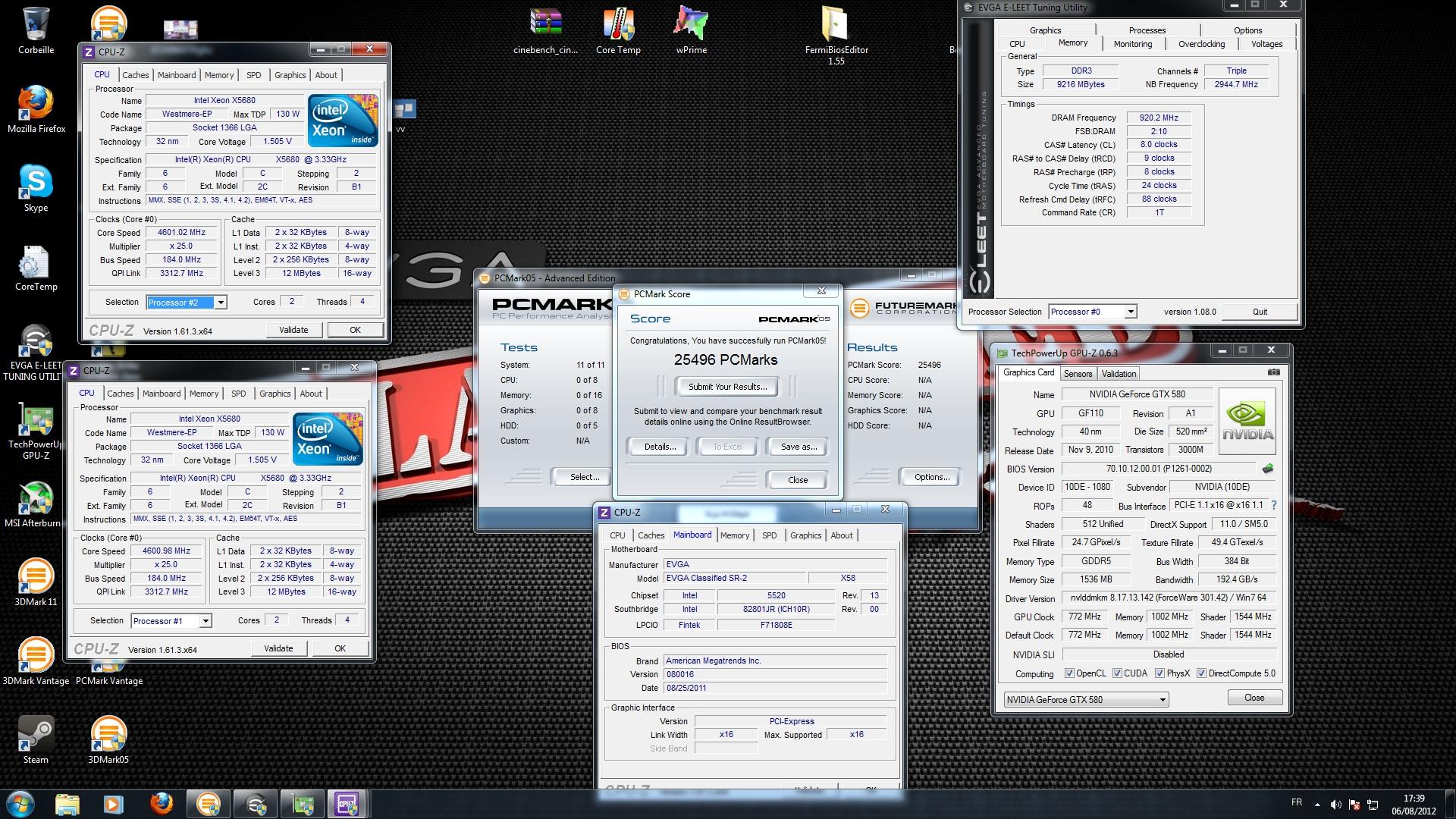
Task: Click the Close button in GPU-Z
Action: [1254, 698]
